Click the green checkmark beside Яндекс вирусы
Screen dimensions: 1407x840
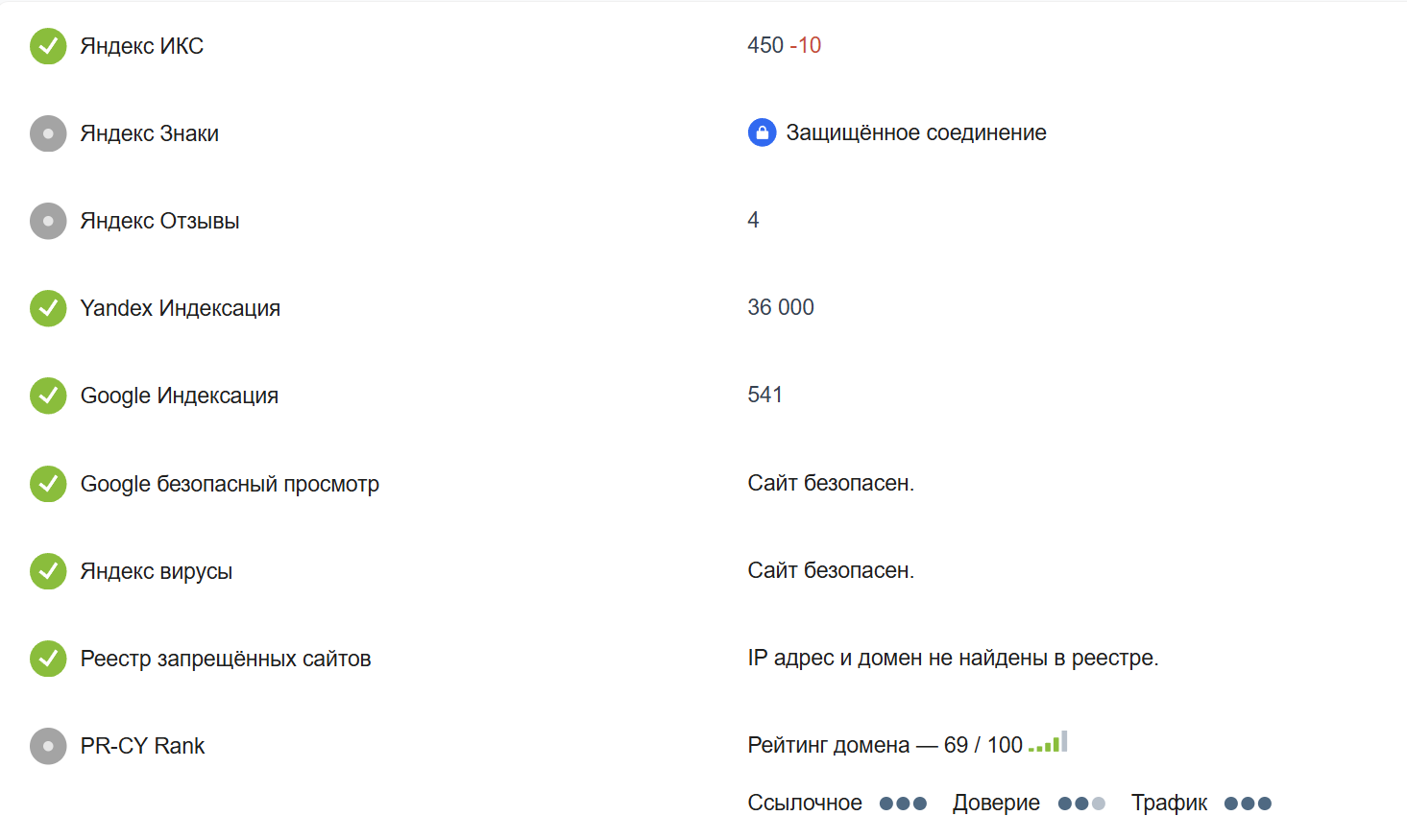coord(48,571)
